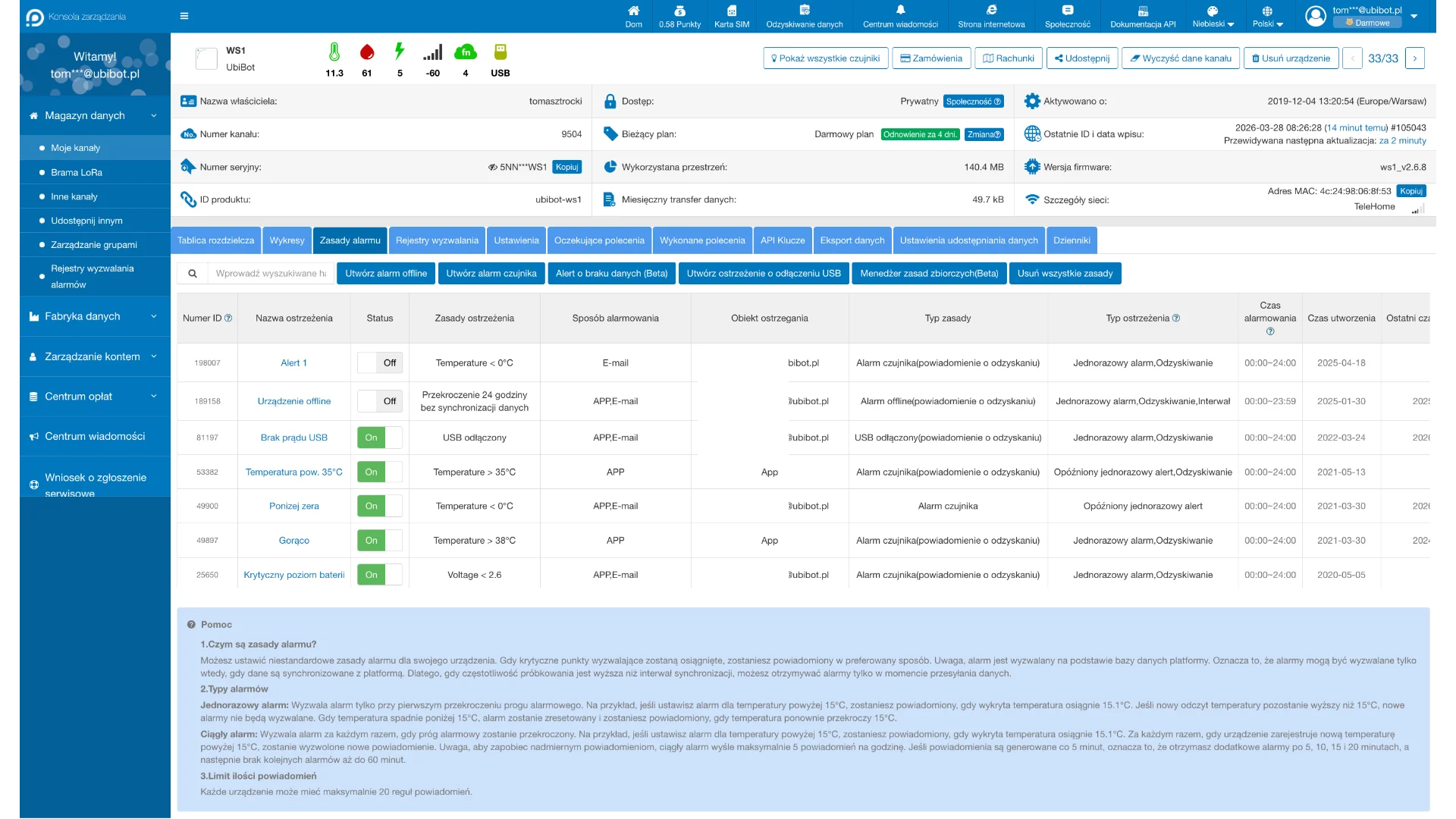Click the alarm search input field
The height and width of the screenshot is (819, 1456).
tap(270, 274)
